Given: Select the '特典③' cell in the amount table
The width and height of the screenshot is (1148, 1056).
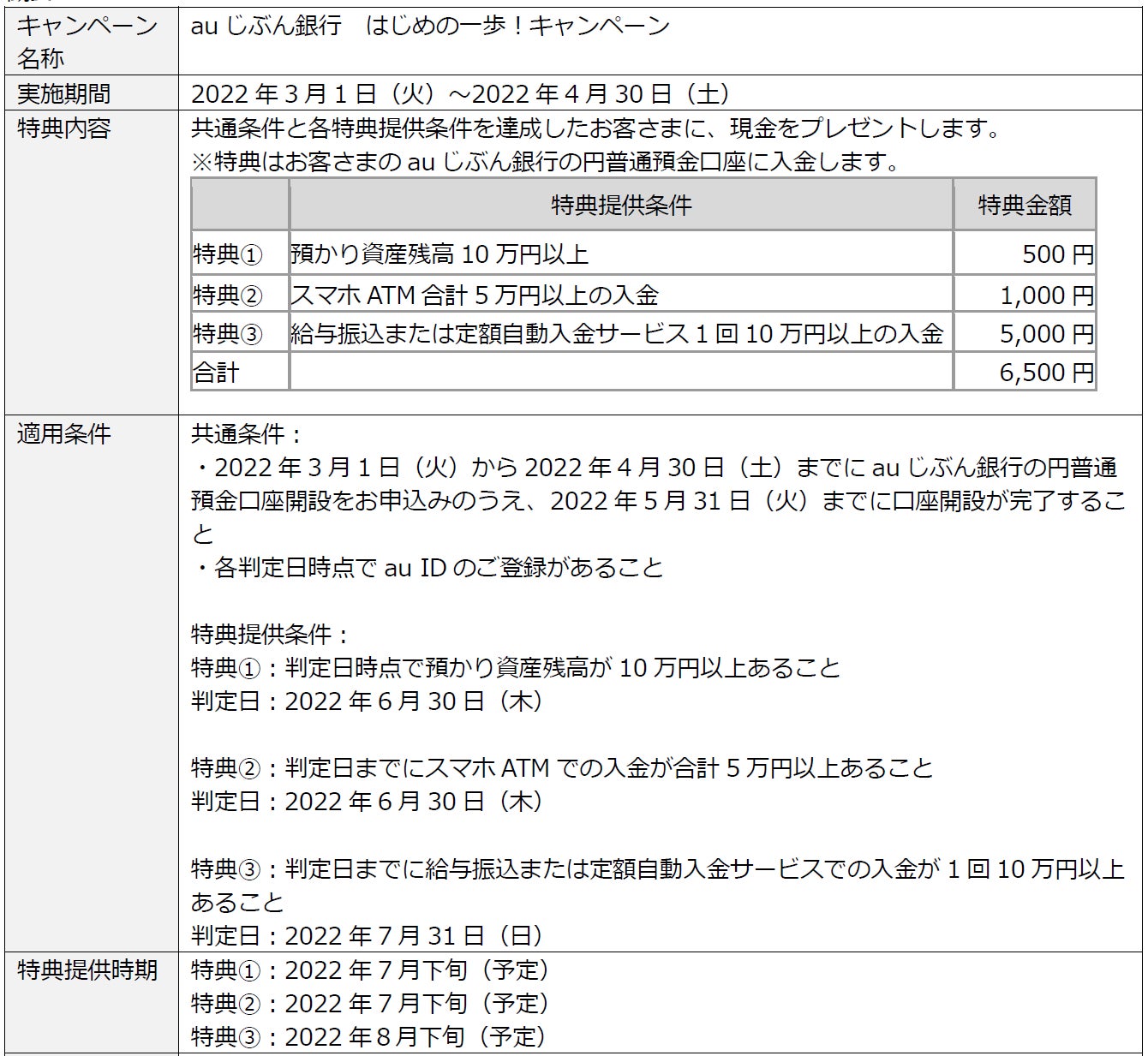Looking at the screenshot, I should 241,333.
